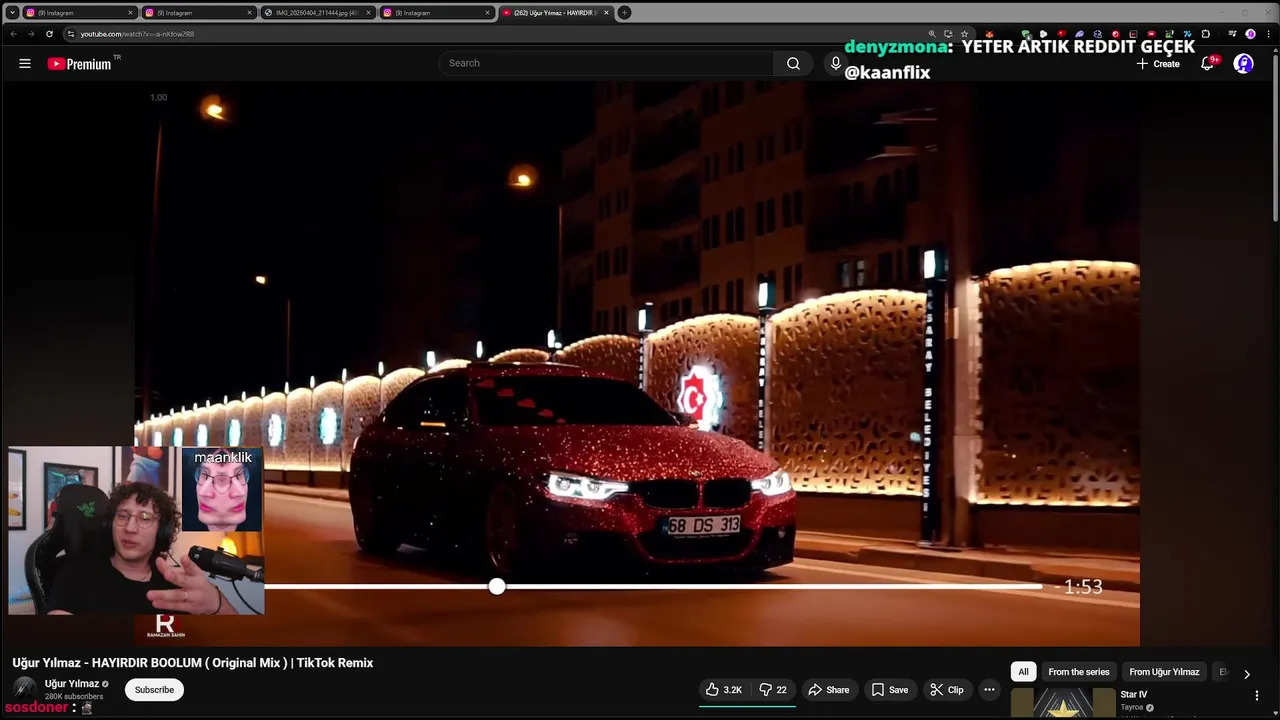
Task: Select the From the series chip
Action: tap(1079, 672)
